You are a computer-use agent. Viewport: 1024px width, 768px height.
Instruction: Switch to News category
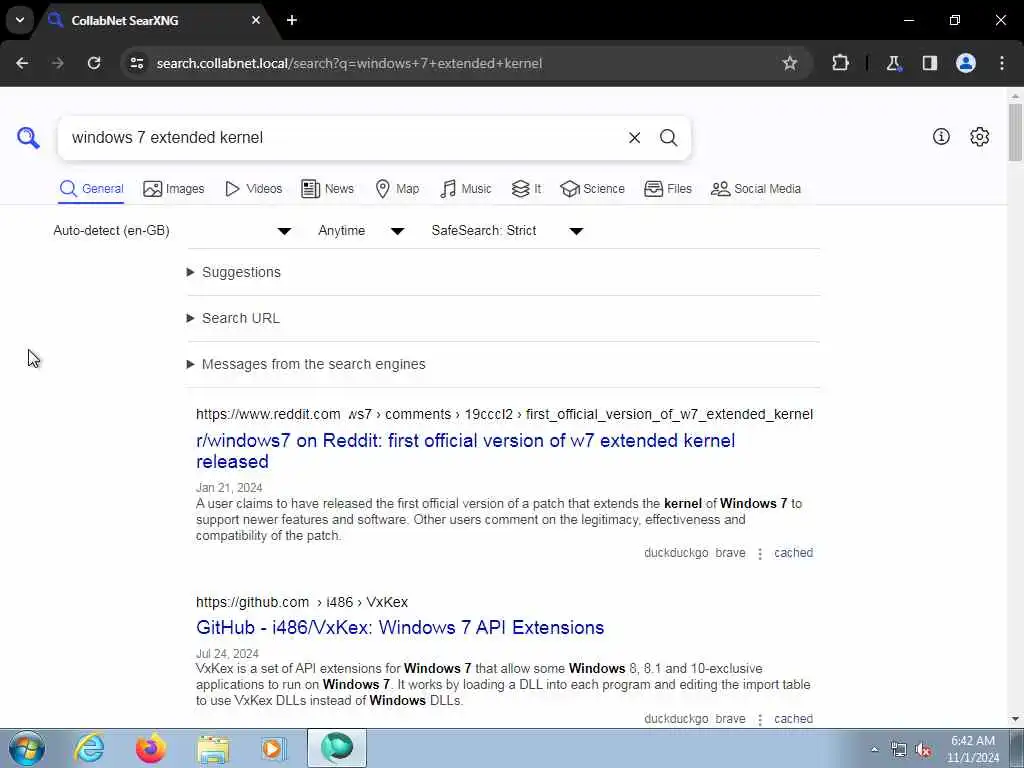click(x=327, y=189)
